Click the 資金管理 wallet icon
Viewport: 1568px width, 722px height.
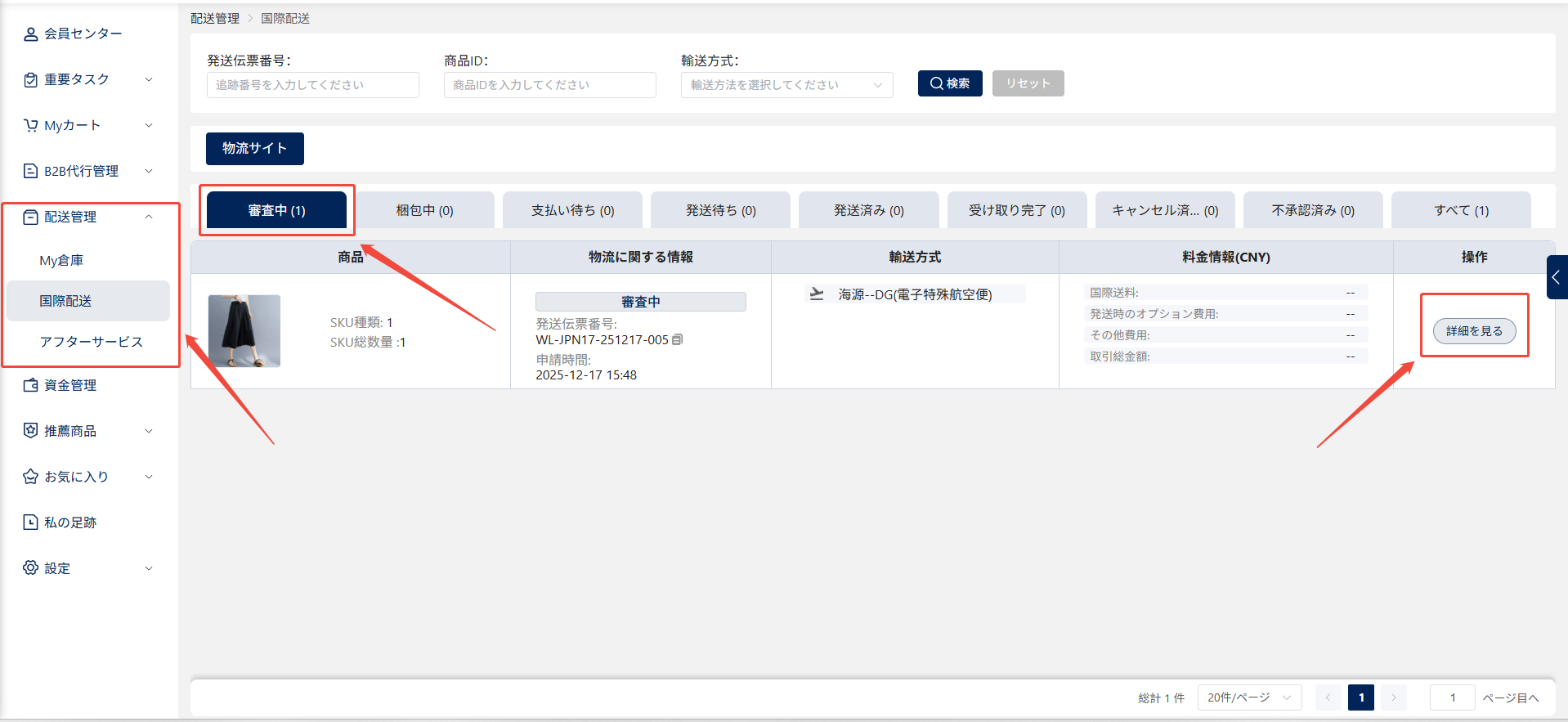point(30,385)
